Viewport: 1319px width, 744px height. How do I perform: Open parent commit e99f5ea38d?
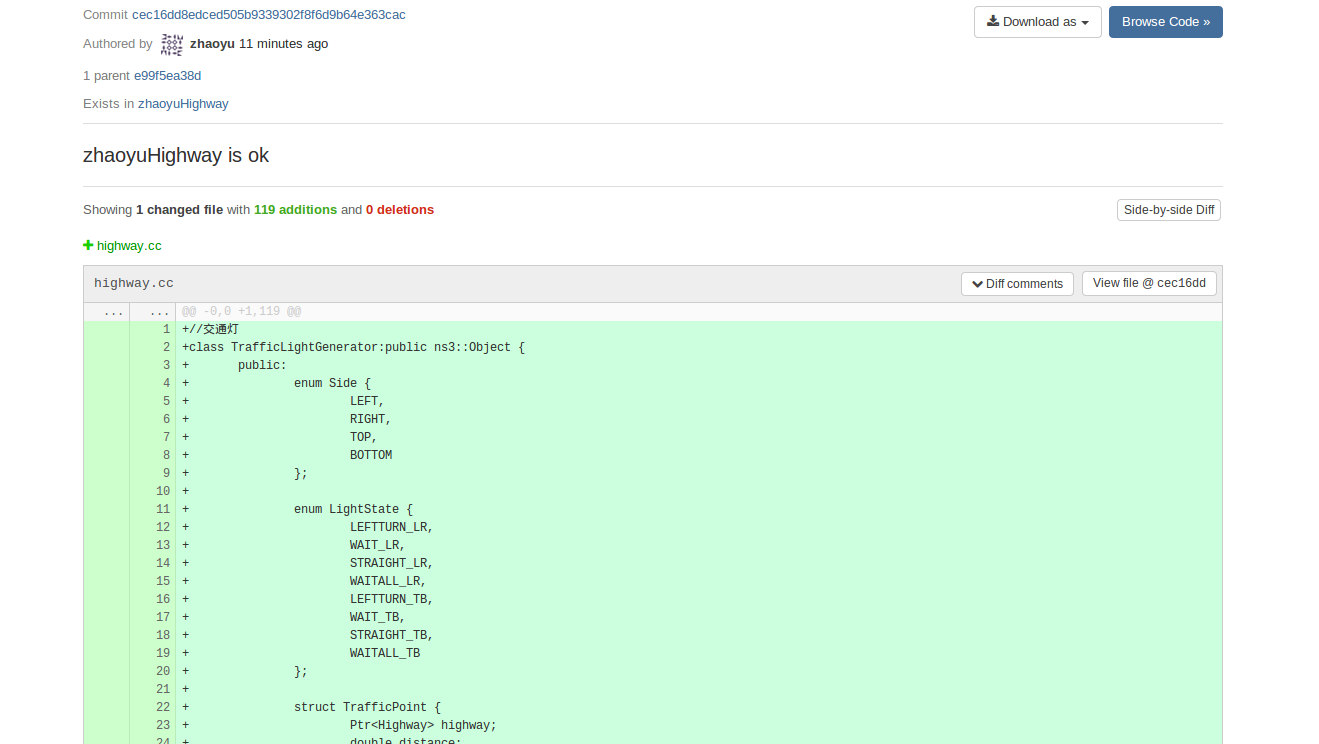[168, 76]
